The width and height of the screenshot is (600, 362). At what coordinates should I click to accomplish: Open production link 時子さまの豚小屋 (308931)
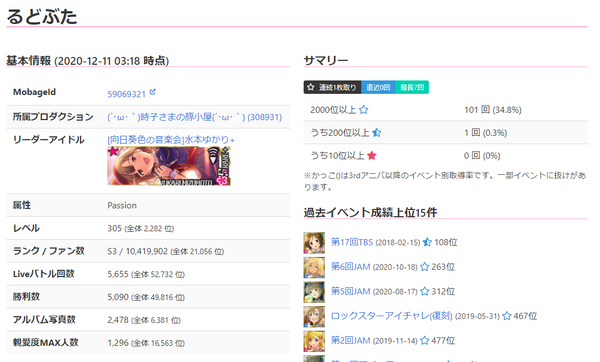(194, 117)
